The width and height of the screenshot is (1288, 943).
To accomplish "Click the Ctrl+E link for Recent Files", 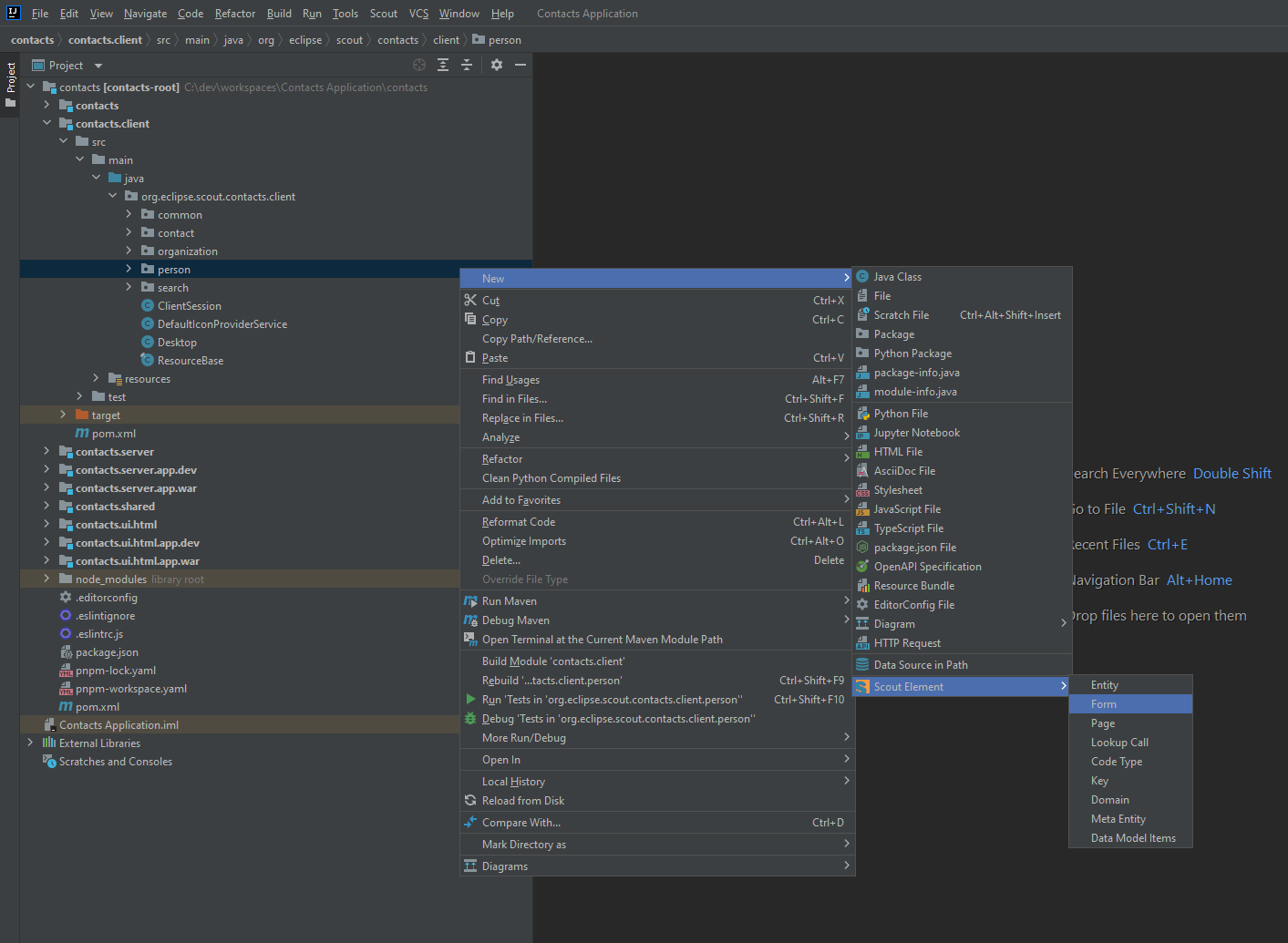I will (1169, 544).
